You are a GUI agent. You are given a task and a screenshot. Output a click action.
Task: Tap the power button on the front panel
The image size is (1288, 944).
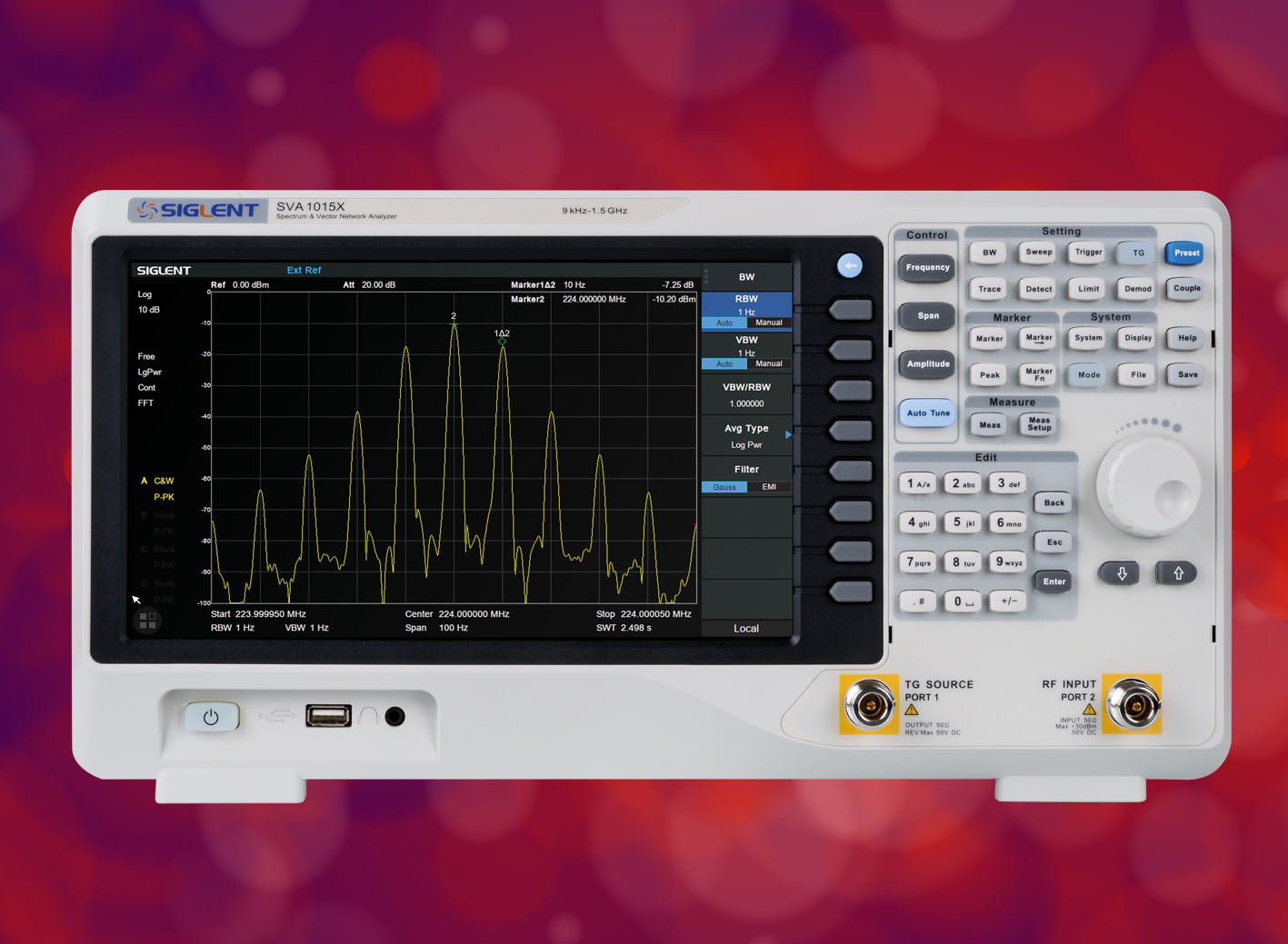(212, 717)
